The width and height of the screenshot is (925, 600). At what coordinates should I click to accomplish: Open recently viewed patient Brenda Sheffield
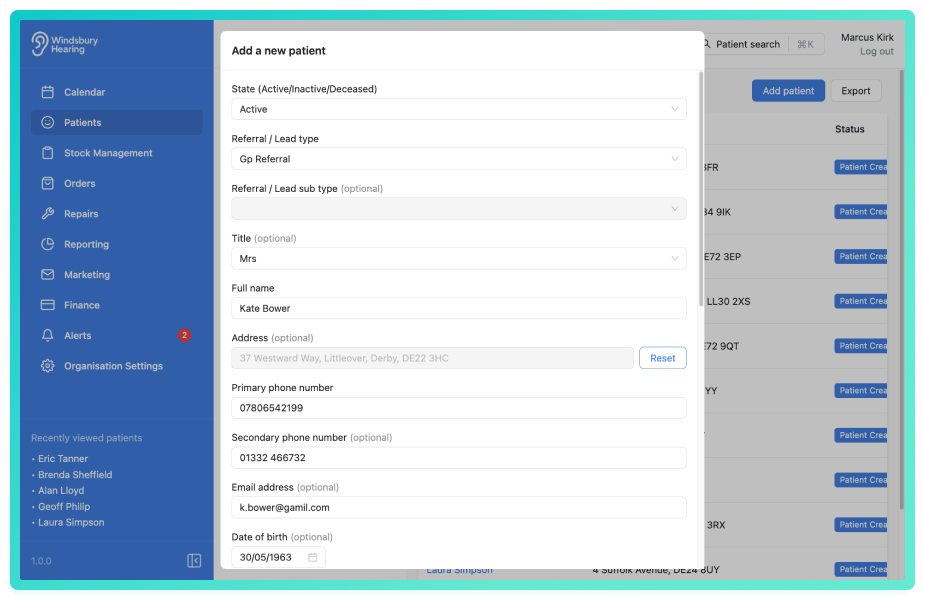tap(75, 474)
